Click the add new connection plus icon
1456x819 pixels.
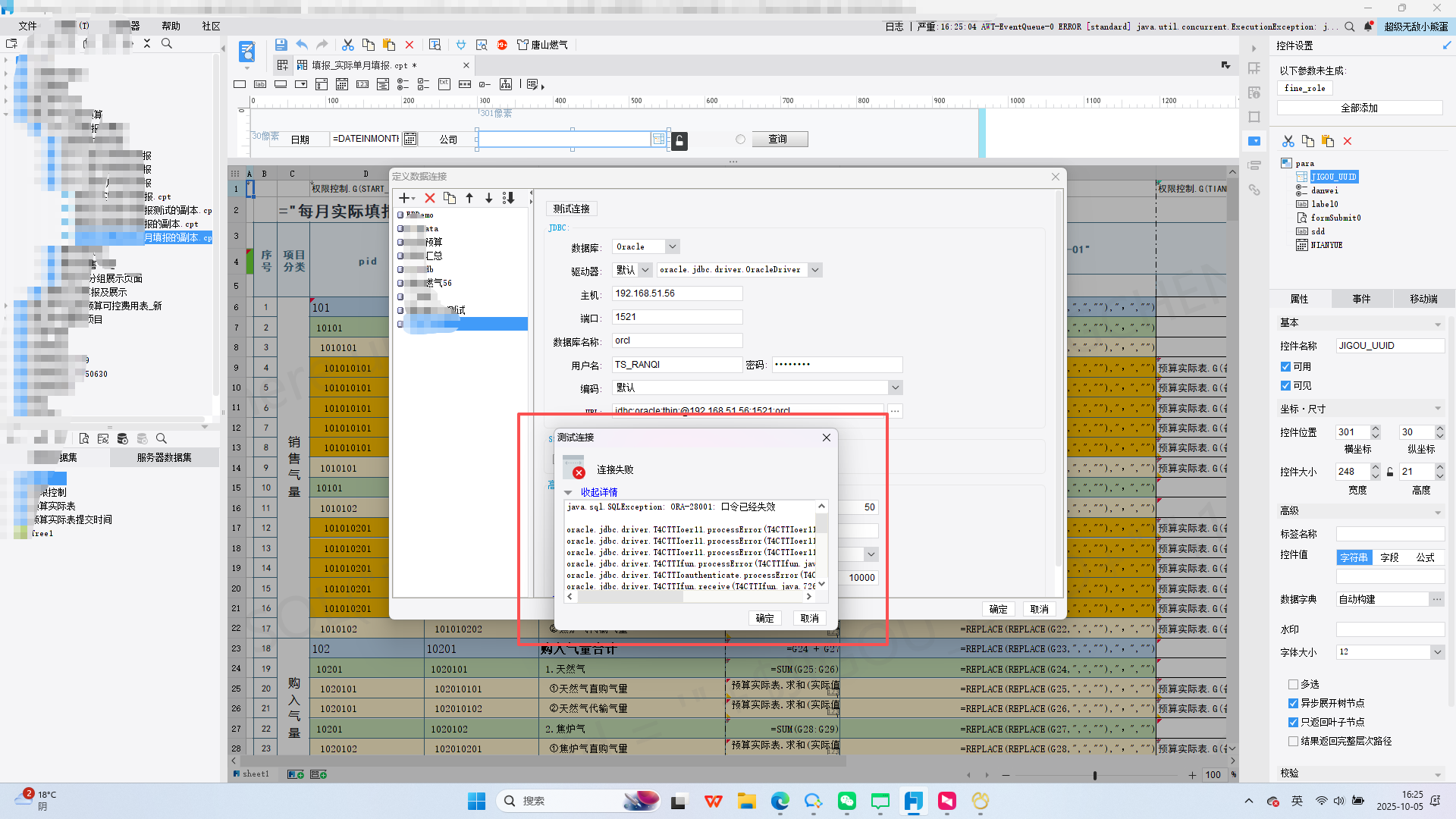coord(405,198)
